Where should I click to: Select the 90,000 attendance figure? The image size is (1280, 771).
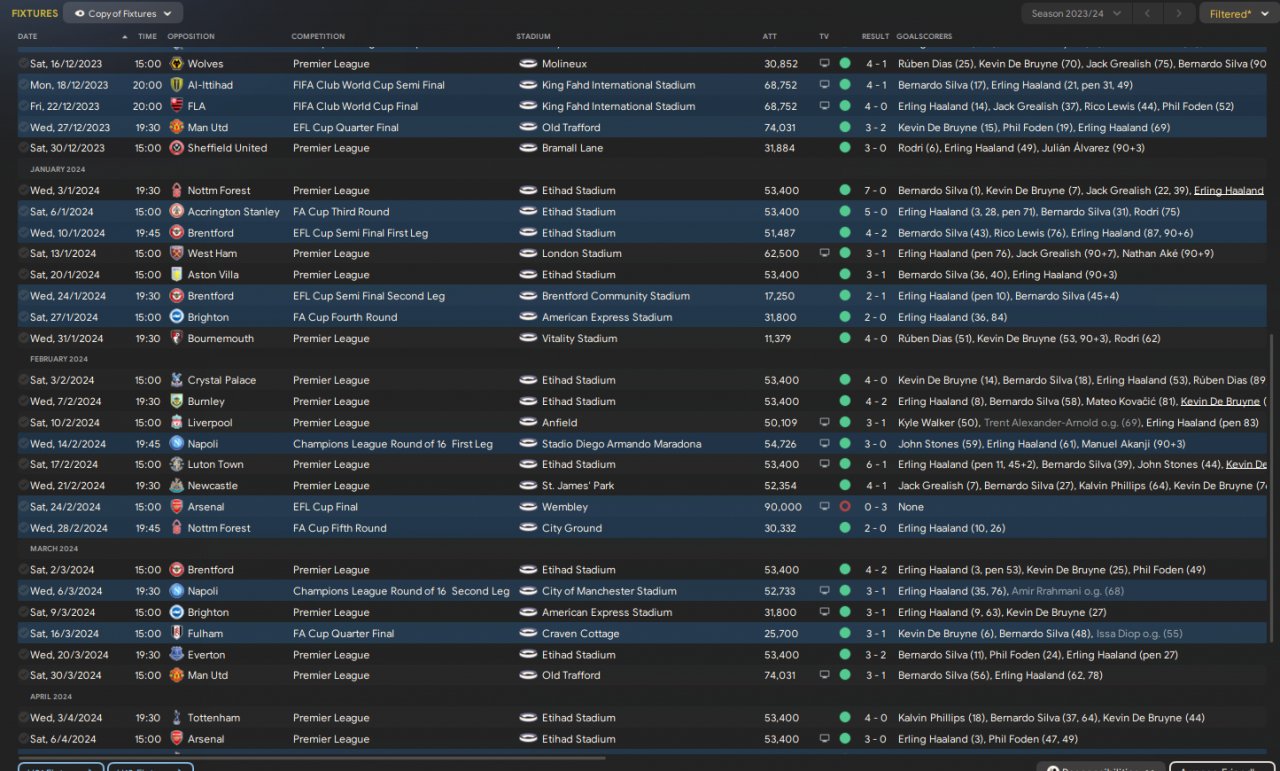pyautogui.click(x=783, y=507)
